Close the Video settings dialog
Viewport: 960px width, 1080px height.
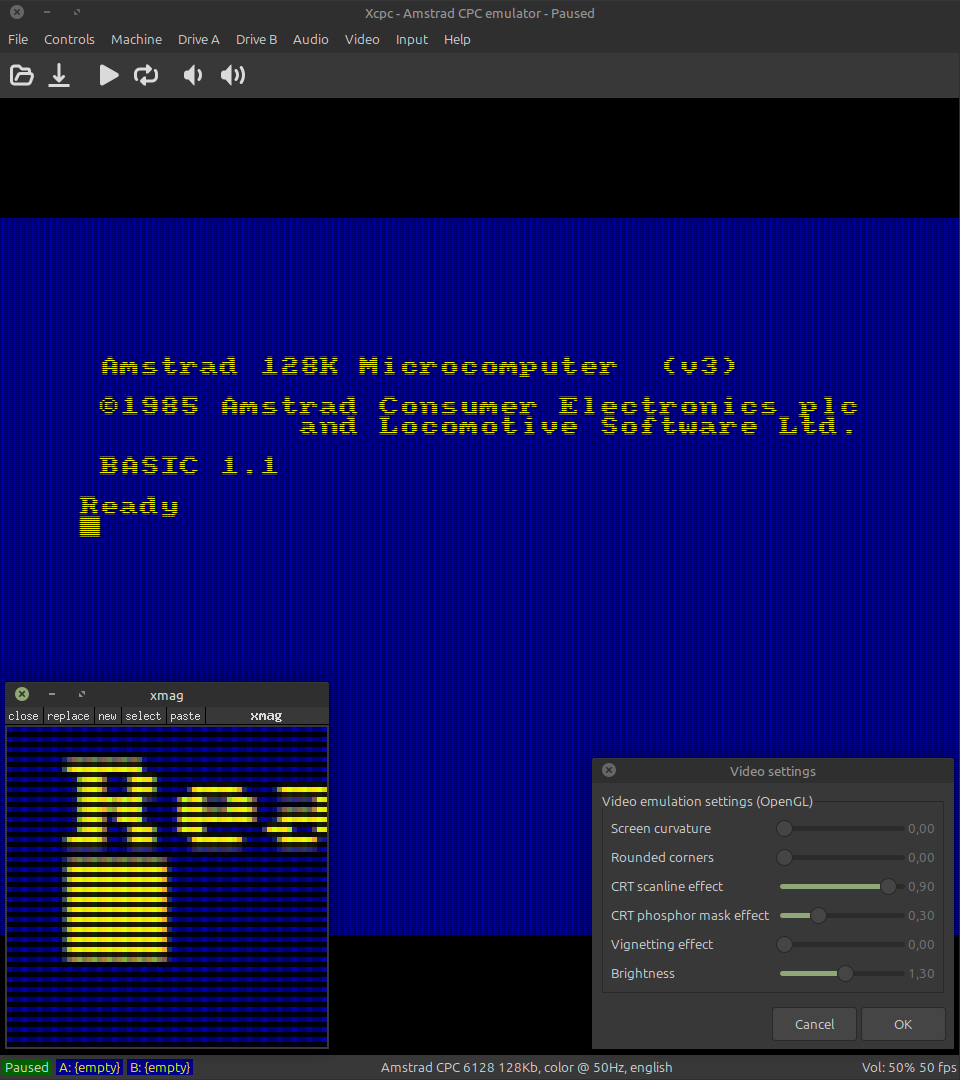[609, 771]
